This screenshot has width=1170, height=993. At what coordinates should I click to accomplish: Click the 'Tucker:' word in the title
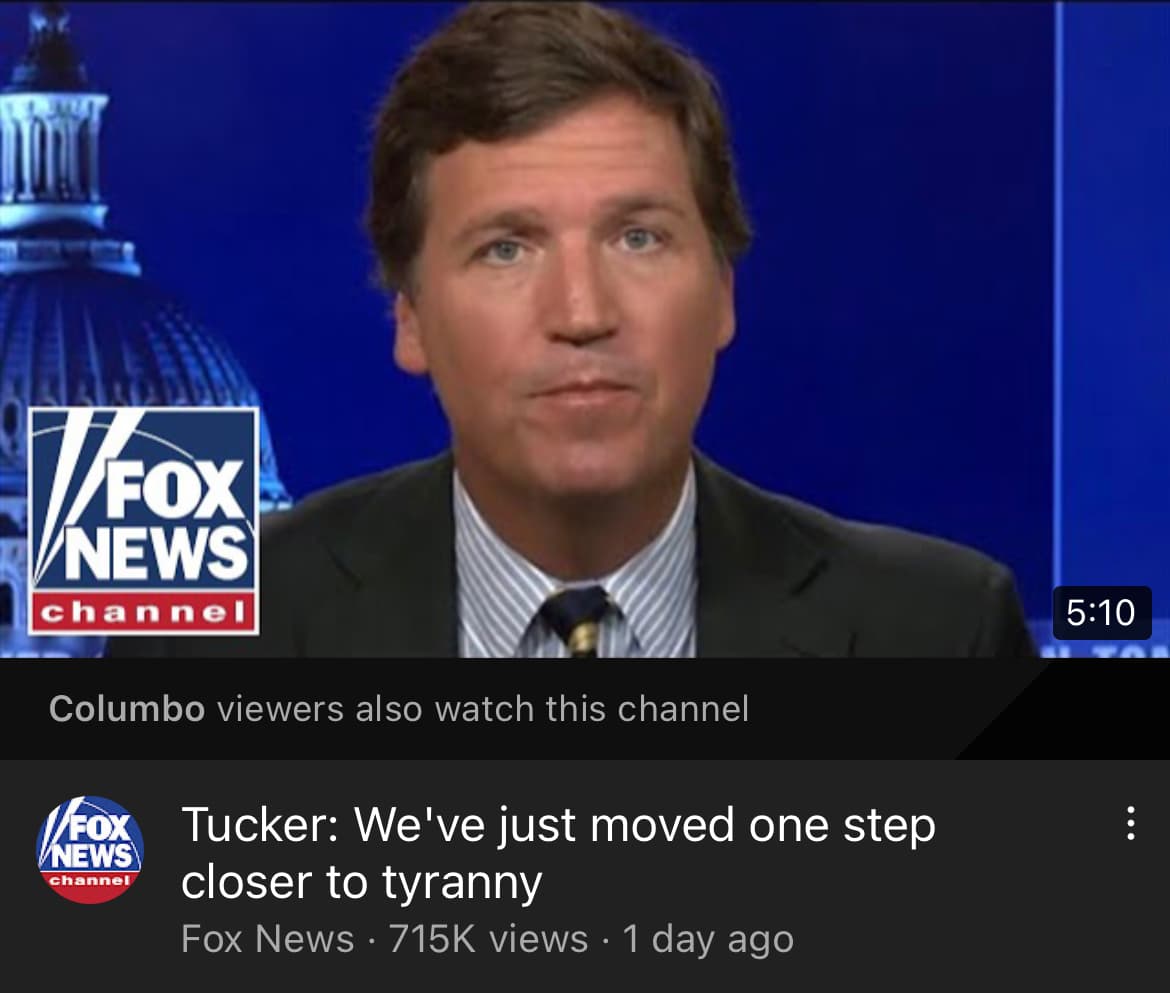pos(261,824)
